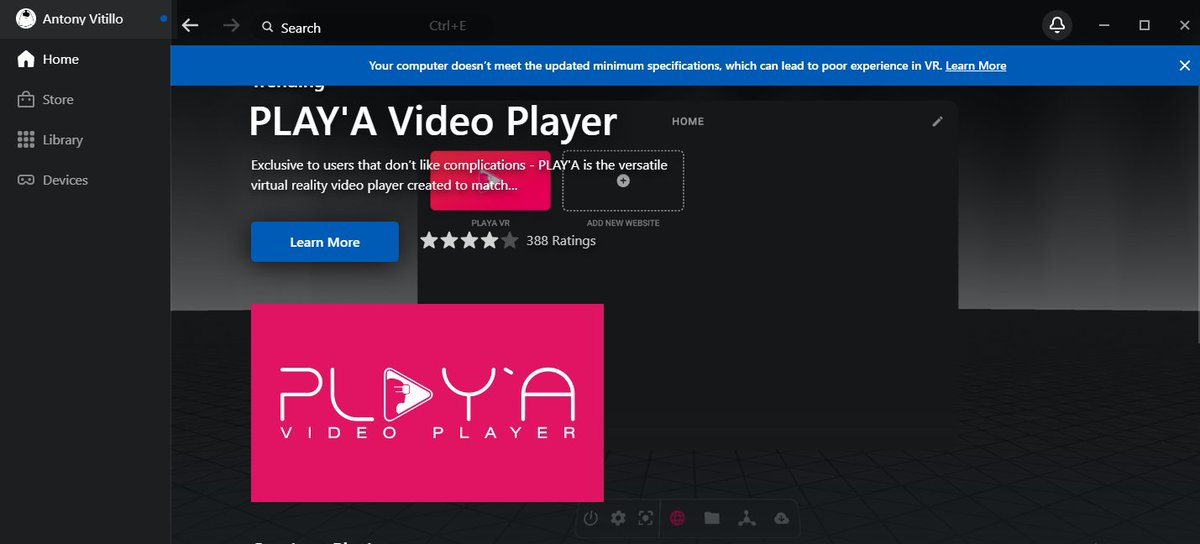
Task: Select the red globe web icon
Action: (x=678, y=518)
